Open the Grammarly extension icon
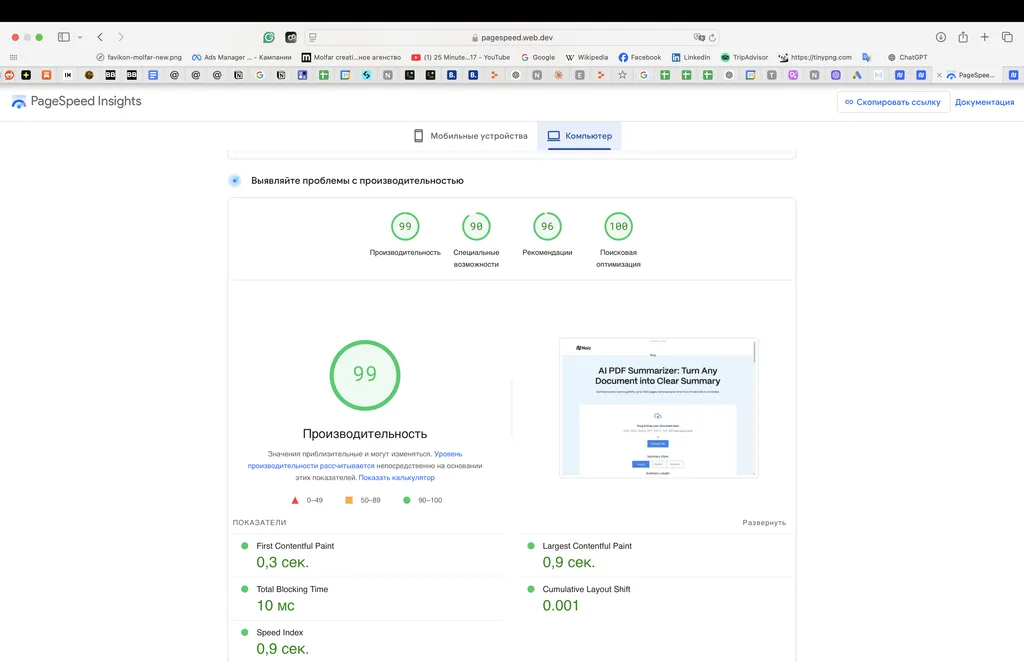 [268, 37]
